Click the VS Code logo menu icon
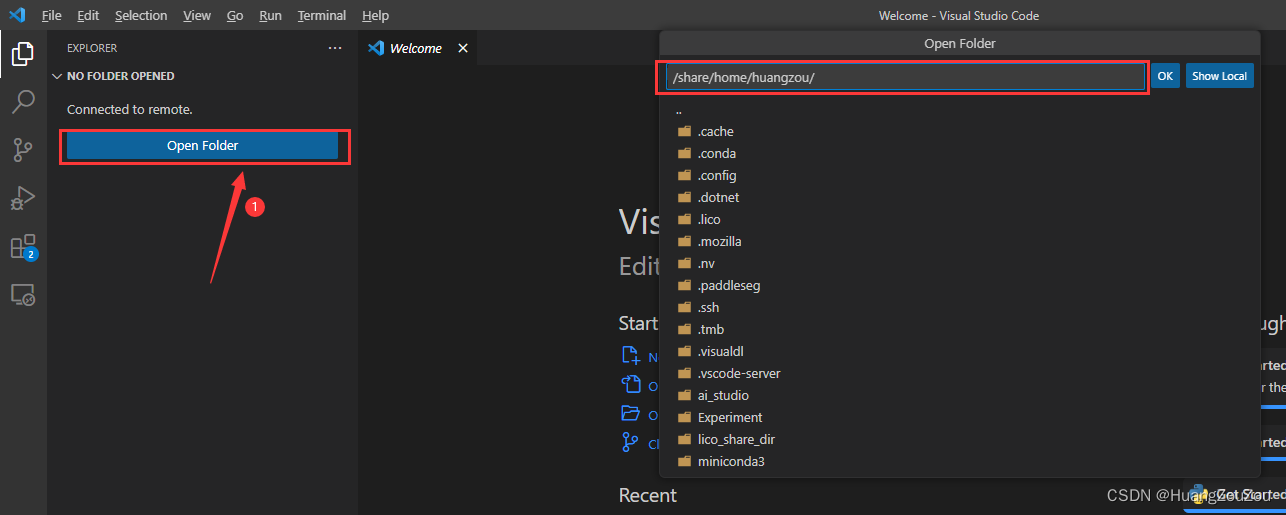1286x515 pixels. click(16, 15)
